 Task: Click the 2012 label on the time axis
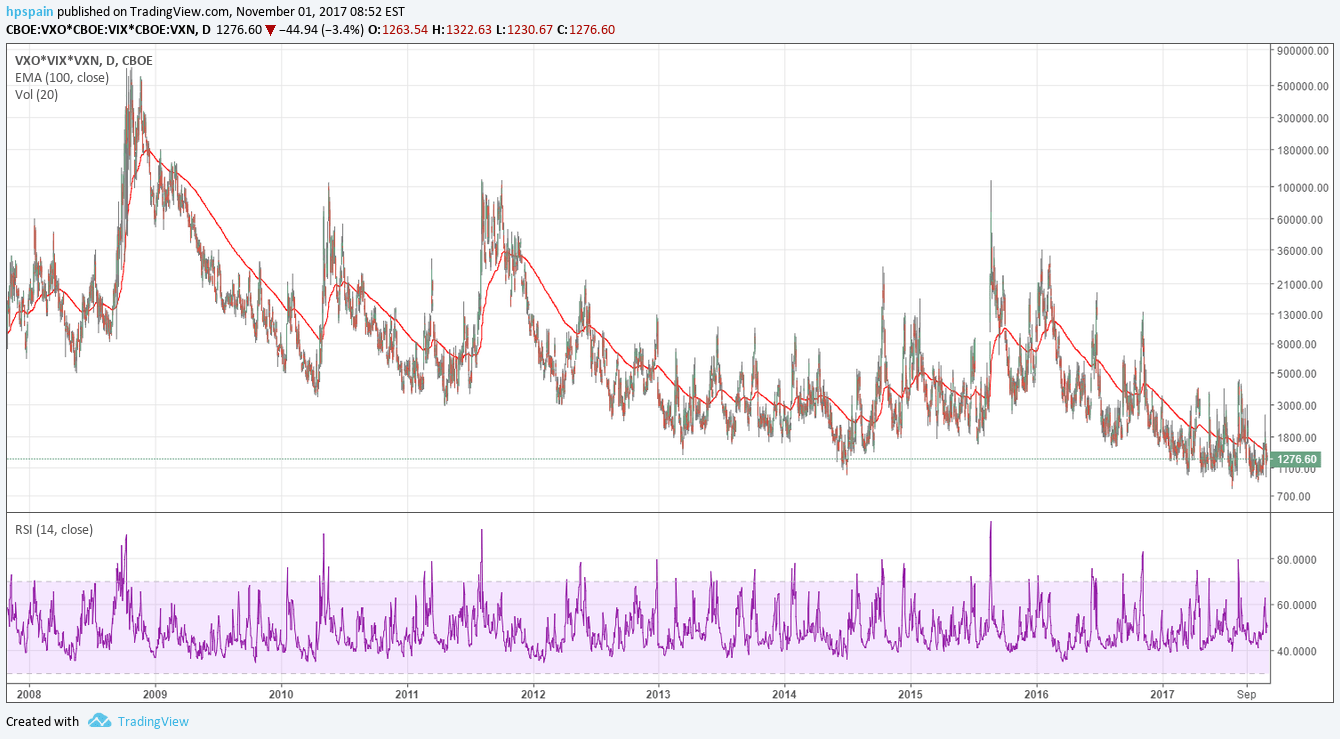(x=533, y=693)
